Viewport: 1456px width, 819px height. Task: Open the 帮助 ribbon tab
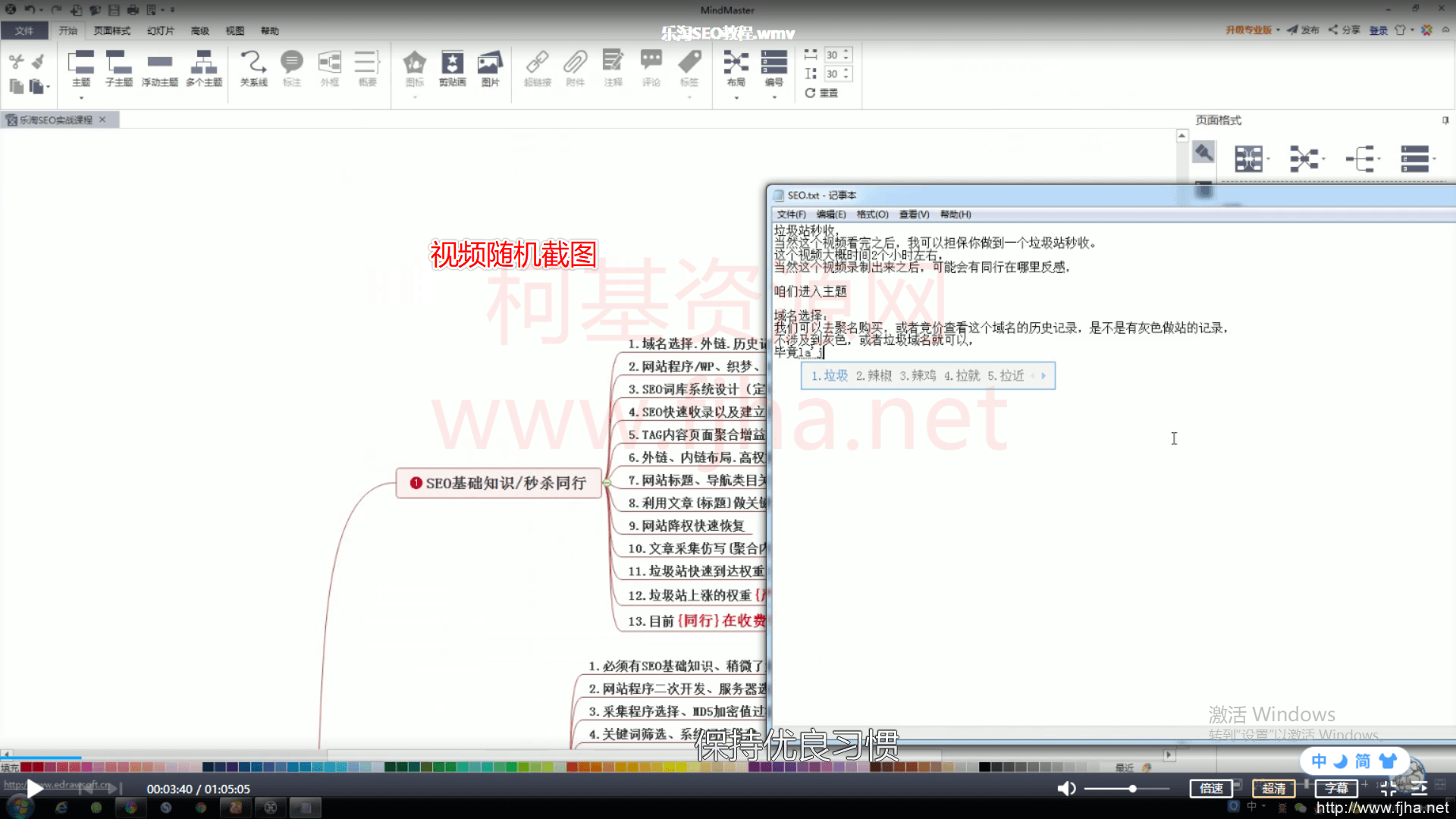pyautogui.click(x=269, y=30)
